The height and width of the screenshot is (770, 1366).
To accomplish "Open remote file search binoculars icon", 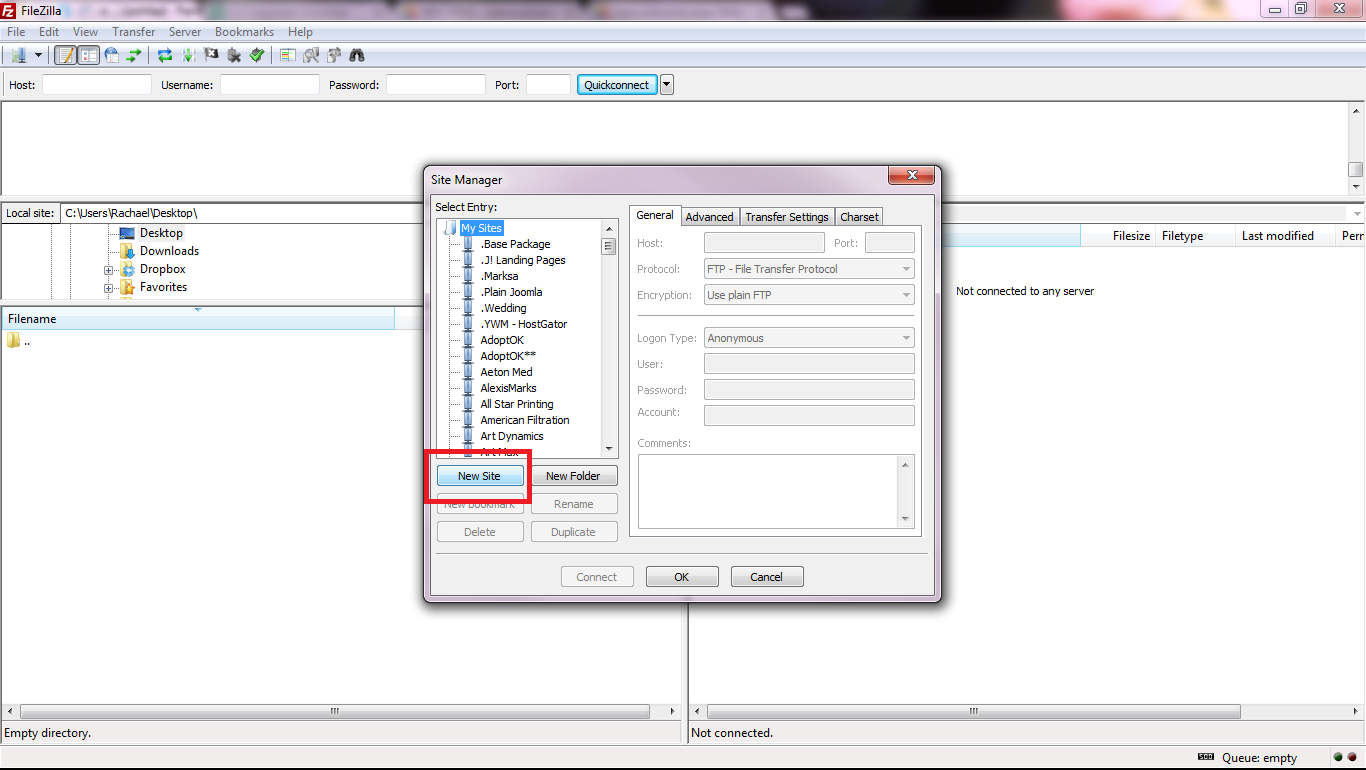I will click(357, 55).
